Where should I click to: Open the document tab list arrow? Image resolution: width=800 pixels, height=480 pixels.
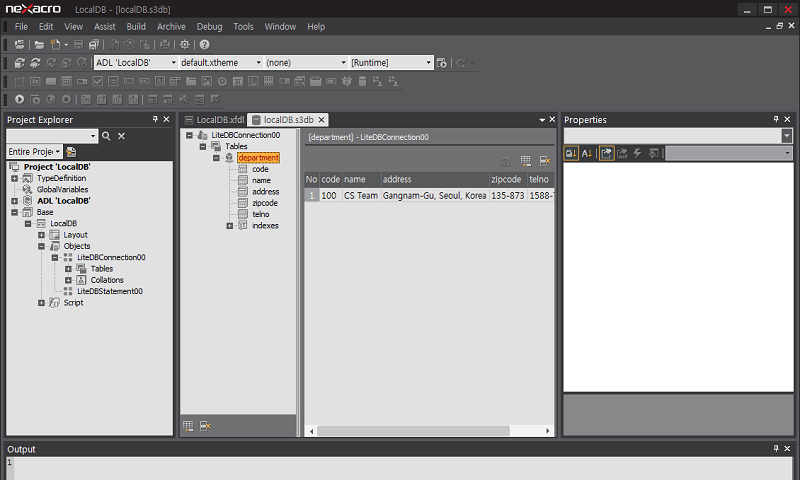(x=542, y=120)
